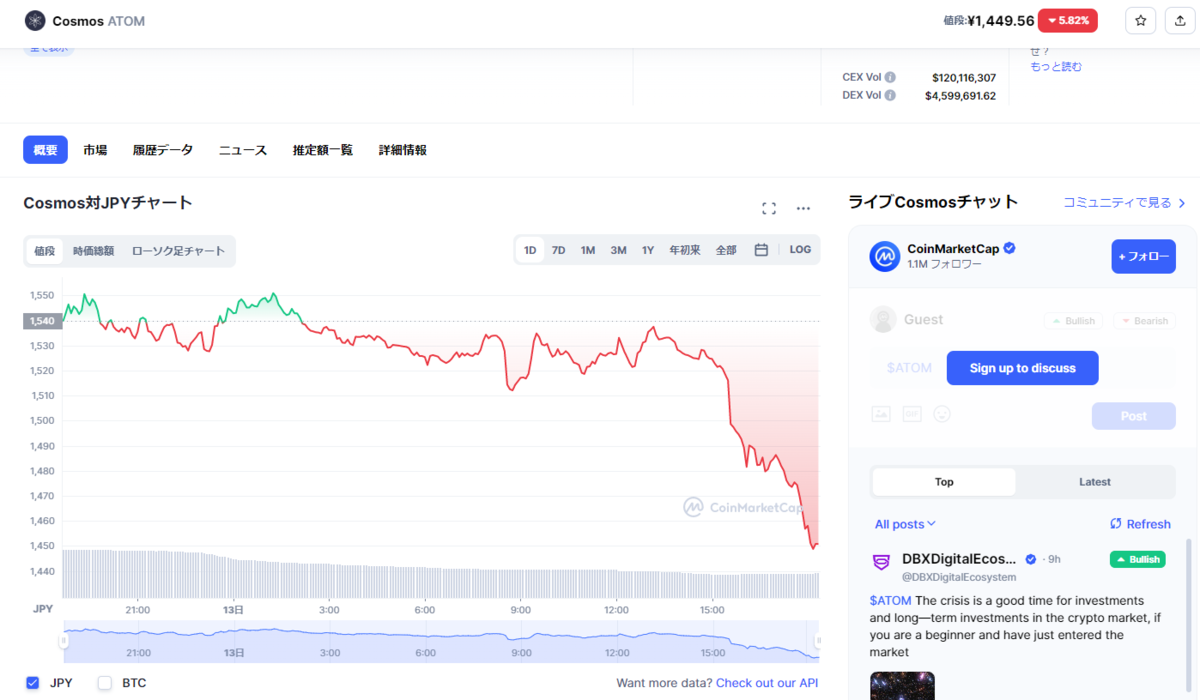The image size is (1200, 700).
Task: Open the 概要 tab
Action: pyautogui.click(x=45, y=150)
